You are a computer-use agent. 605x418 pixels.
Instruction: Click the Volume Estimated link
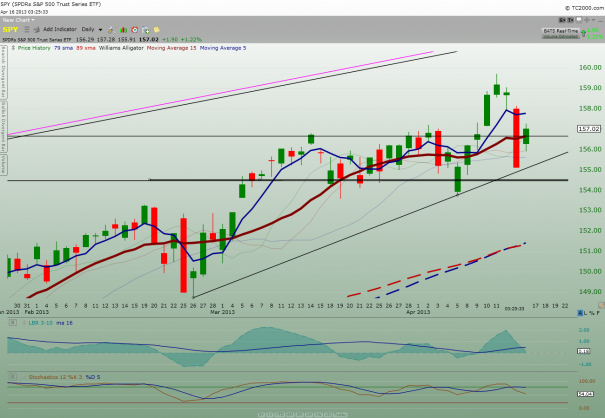click(561, 37)
